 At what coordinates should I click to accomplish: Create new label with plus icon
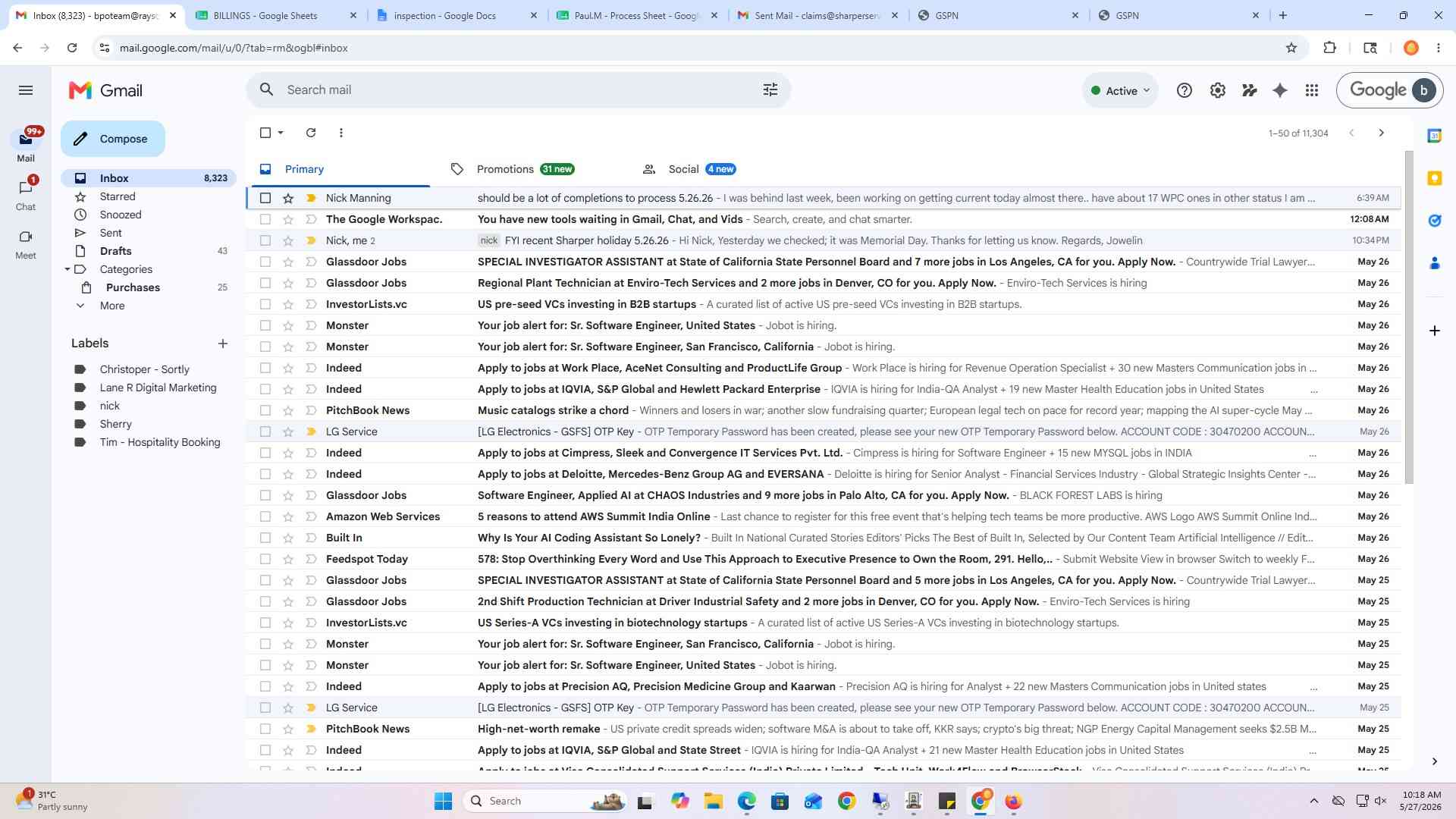tap(223, 344)
